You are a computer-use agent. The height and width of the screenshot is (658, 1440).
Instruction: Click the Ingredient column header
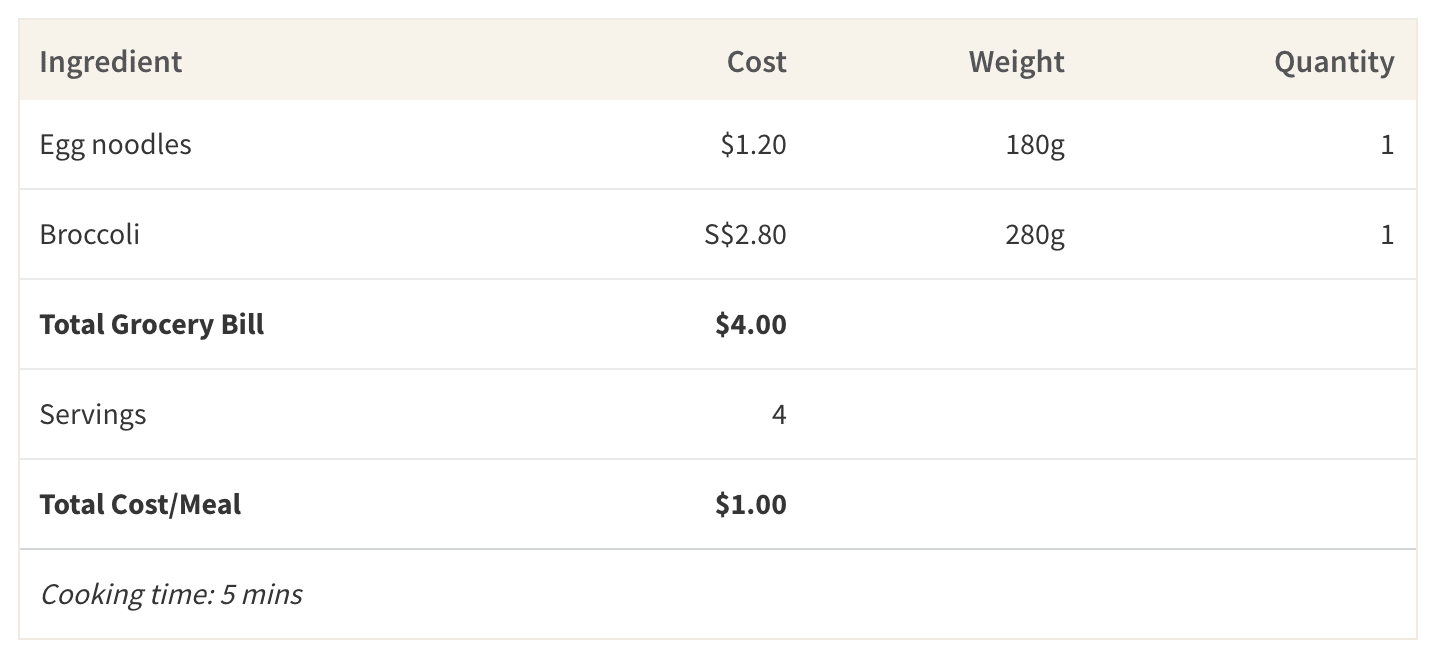click(x=111, y=62)
